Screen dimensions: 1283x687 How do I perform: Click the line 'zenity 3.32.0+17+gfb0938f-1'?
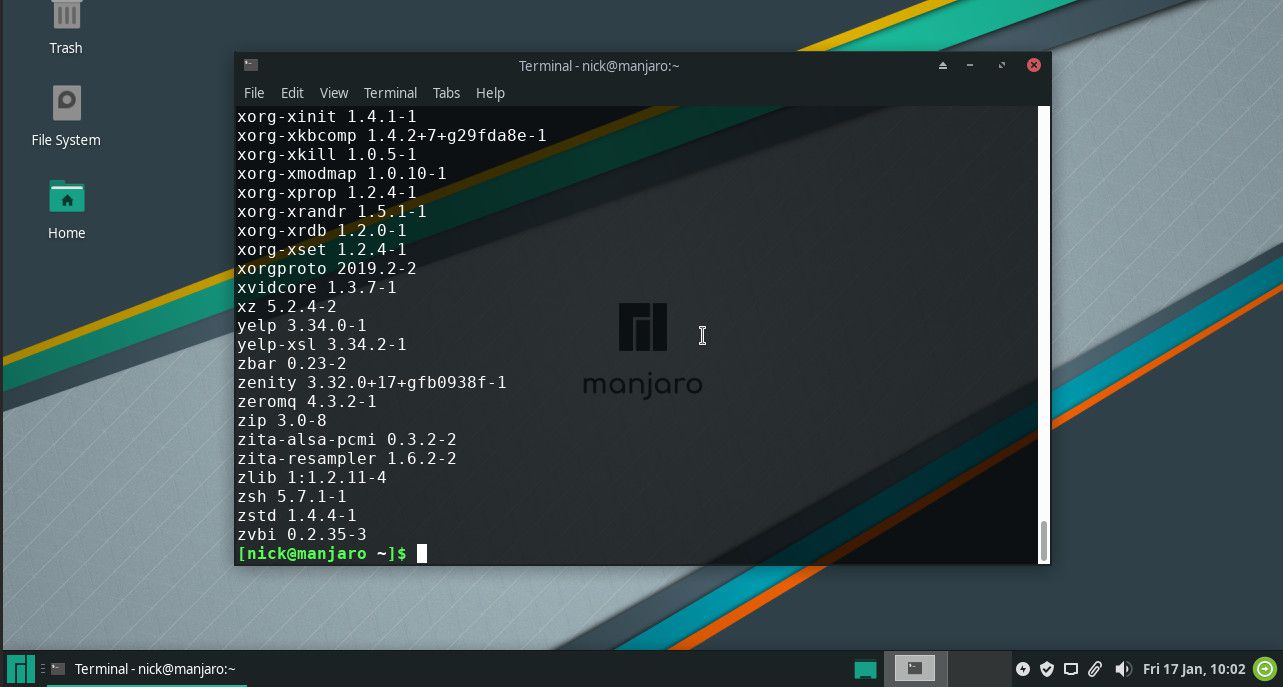pyautogui.click(x=372, y=383)
